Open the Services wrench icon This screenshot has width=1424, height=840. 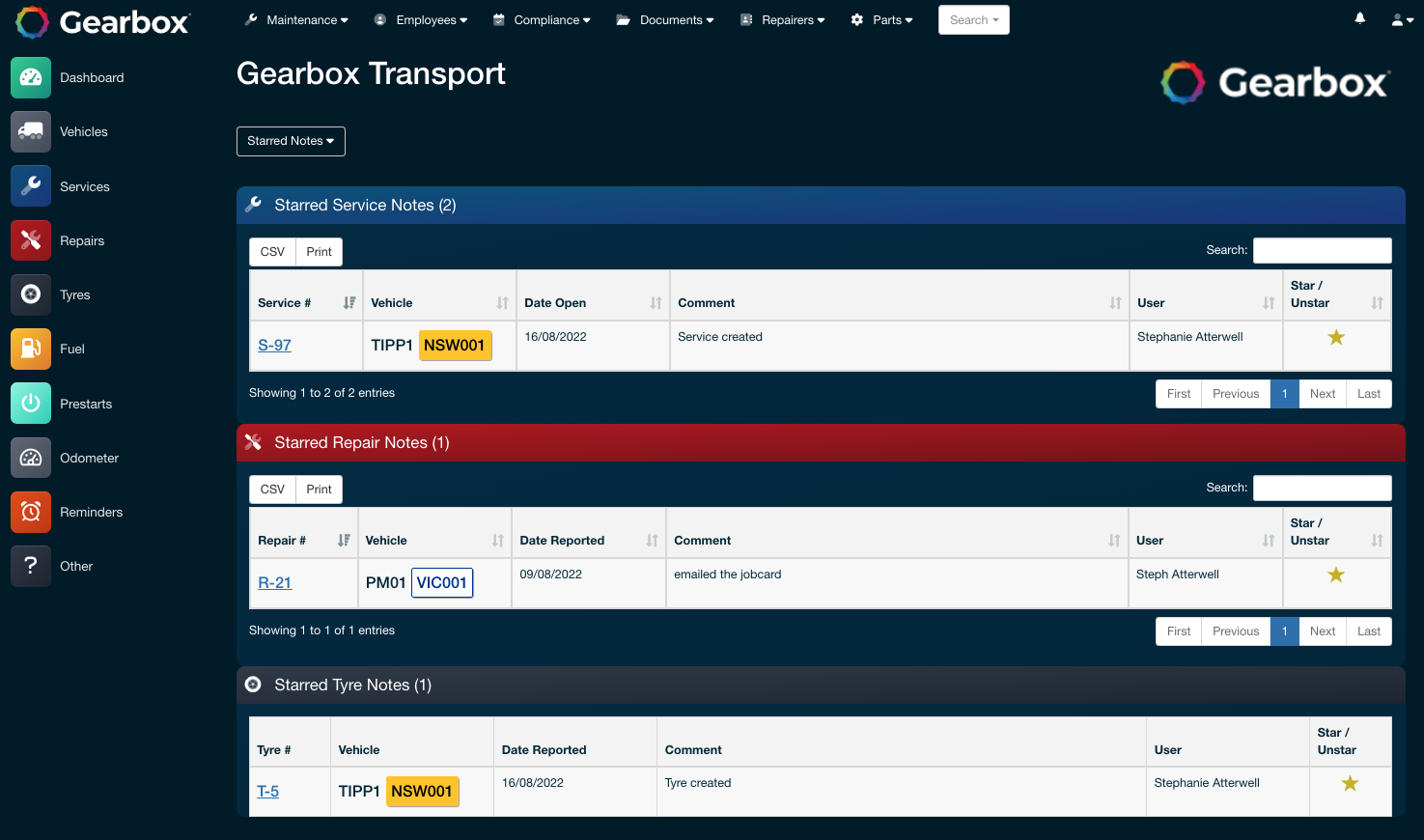point(31,186)
